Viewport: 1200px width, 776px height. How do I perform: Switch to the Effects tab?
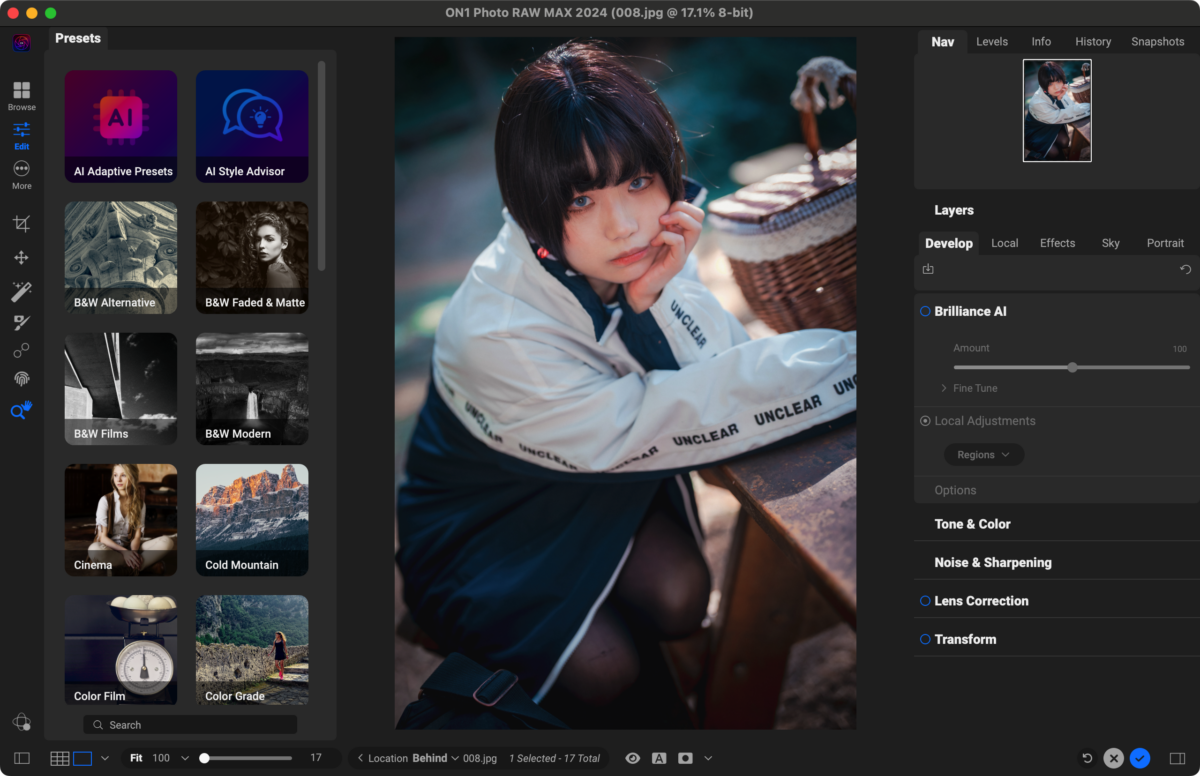tap(1057, 243)
